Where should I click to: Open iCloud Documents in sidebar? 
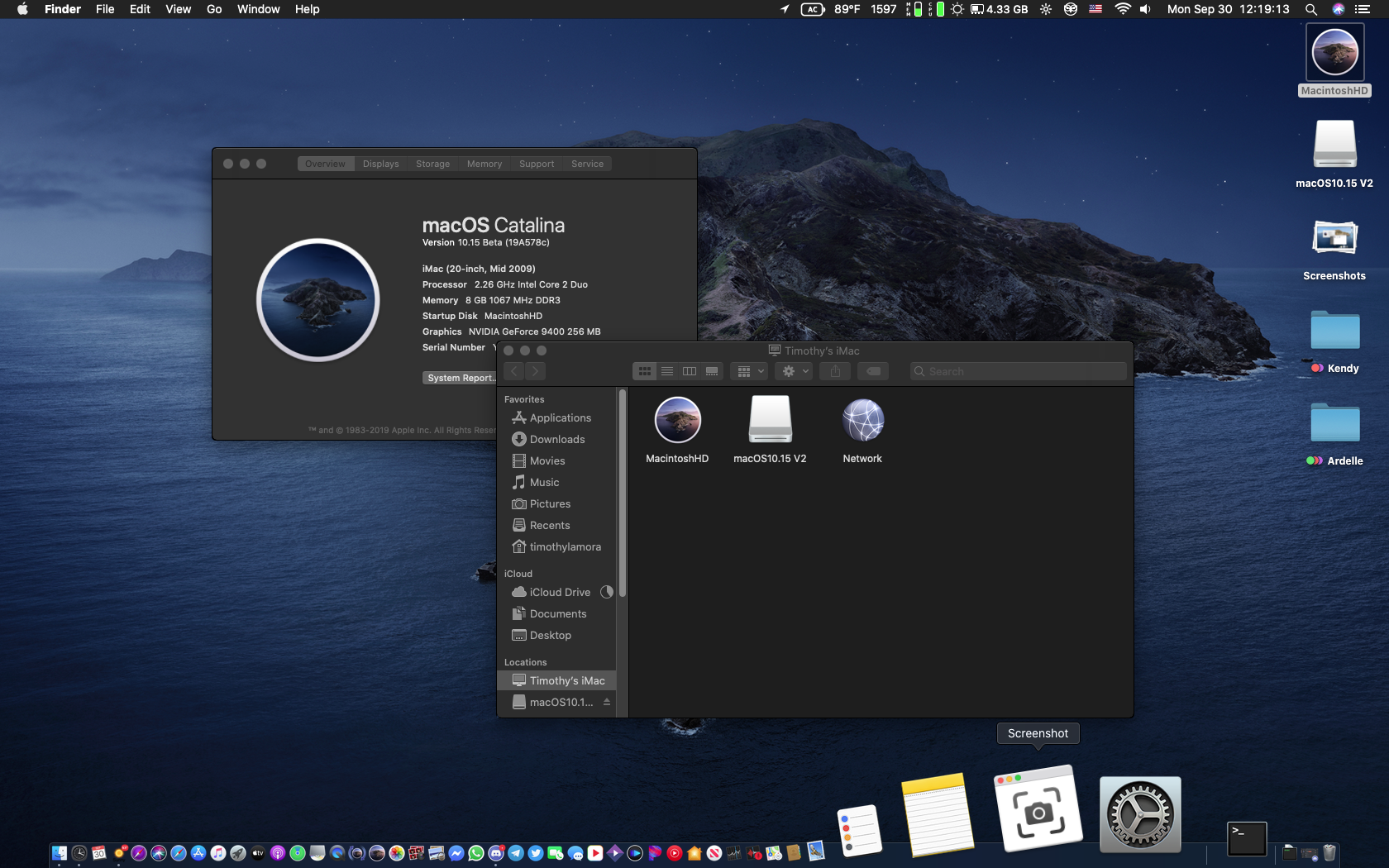point(556,613)
